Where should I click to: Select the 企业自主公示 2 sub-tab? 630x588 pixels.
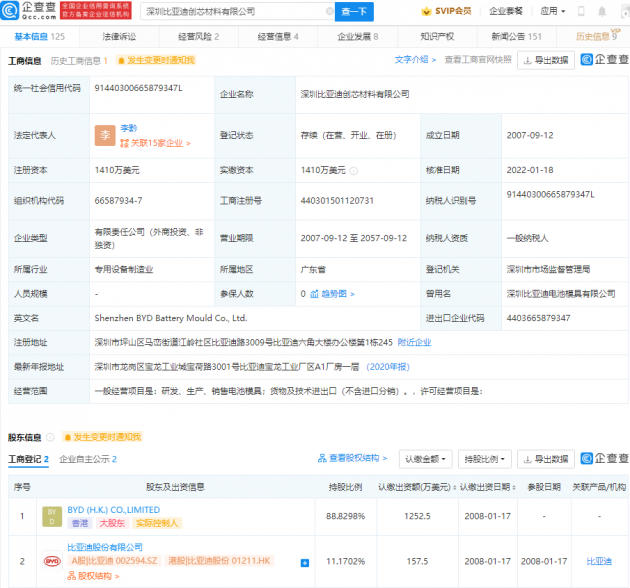pyautogui.click(x=88, y=459)
